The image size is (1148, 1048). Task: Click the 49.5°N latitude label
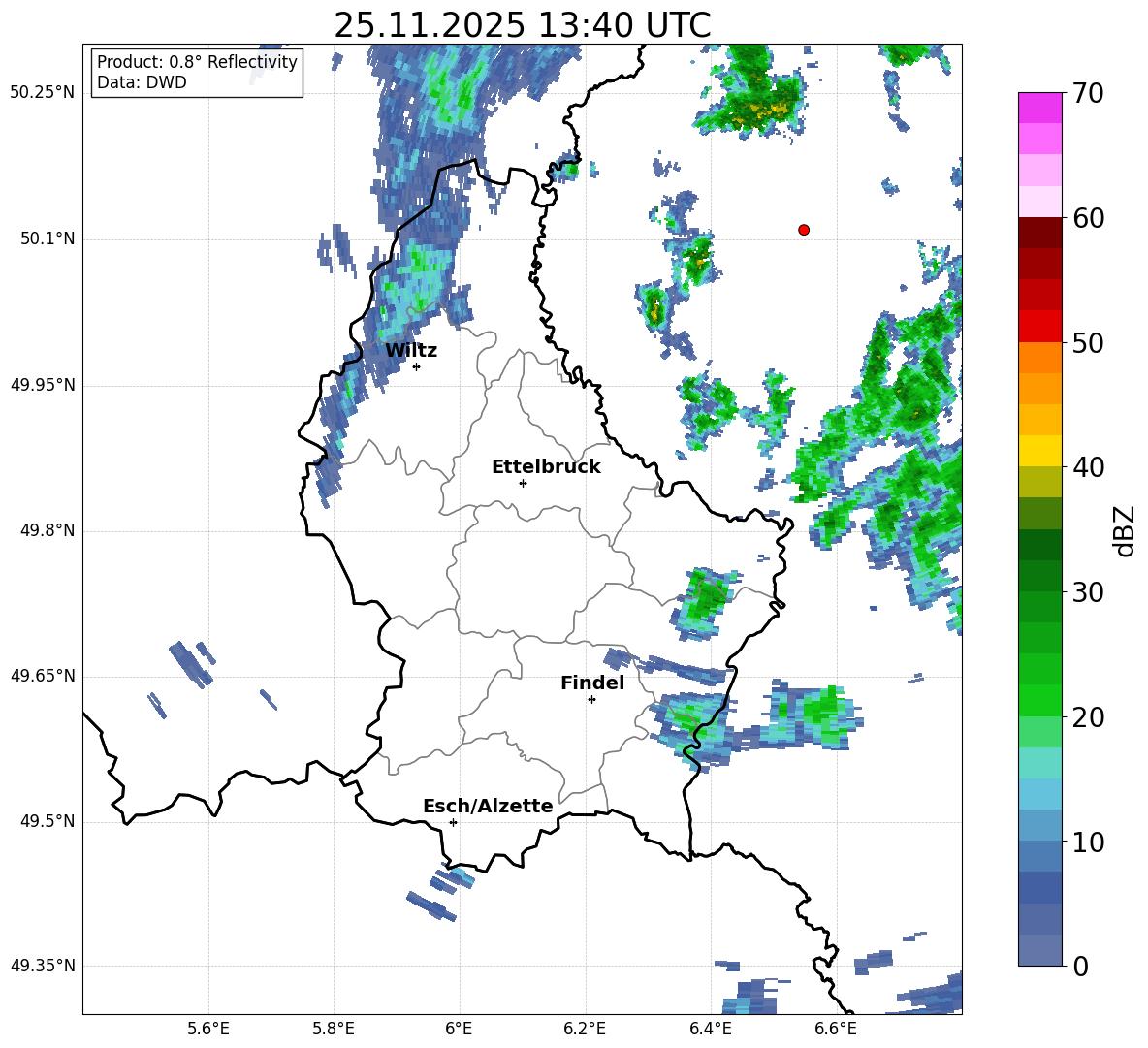[x=48, y=821]
